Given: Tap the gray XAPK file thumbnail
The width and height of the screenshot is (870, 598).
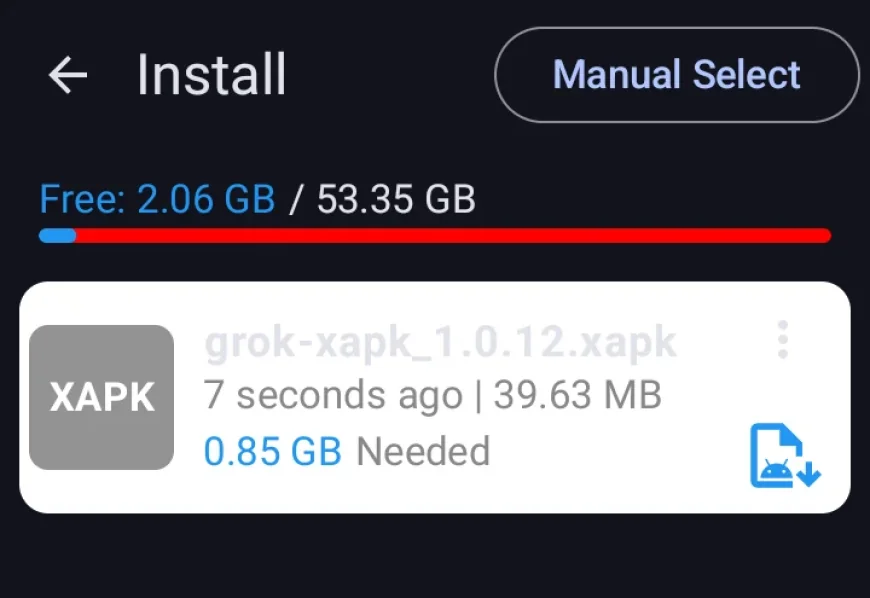Looking at the screenshot, I should [x=102, y=397].
